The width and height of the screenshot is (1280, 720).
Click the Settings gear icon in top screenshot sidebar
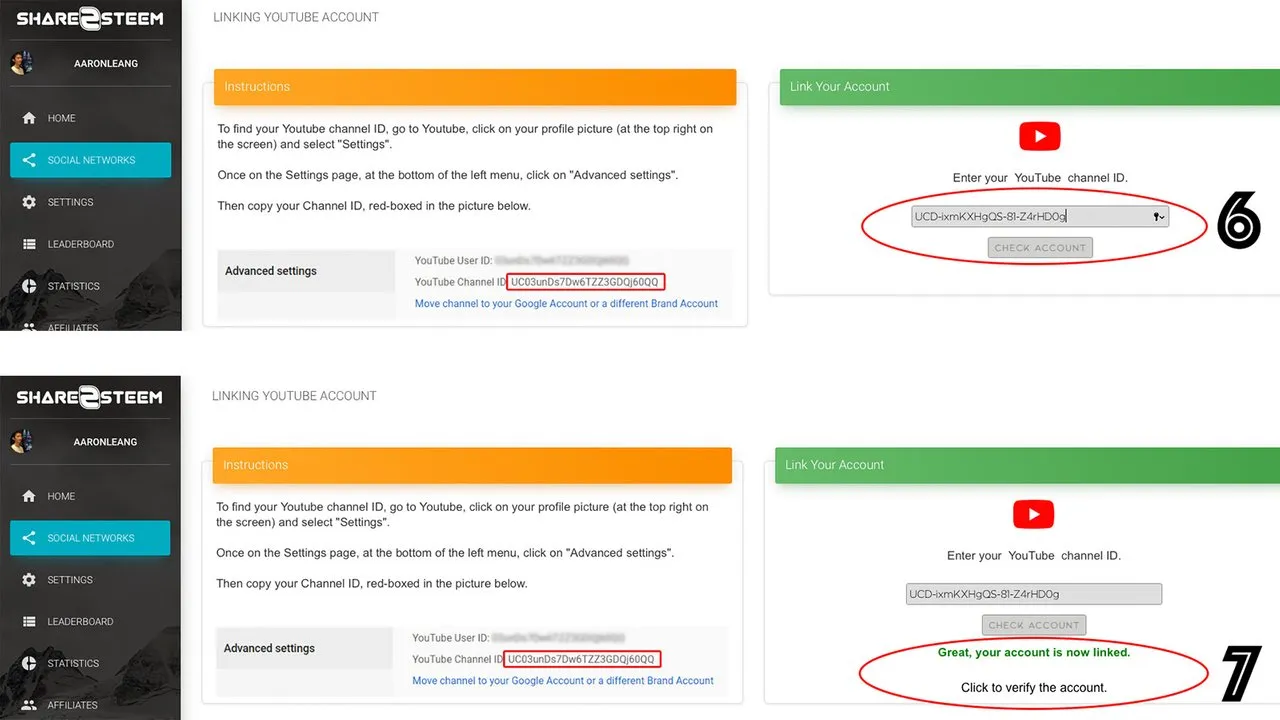(29, 202)
